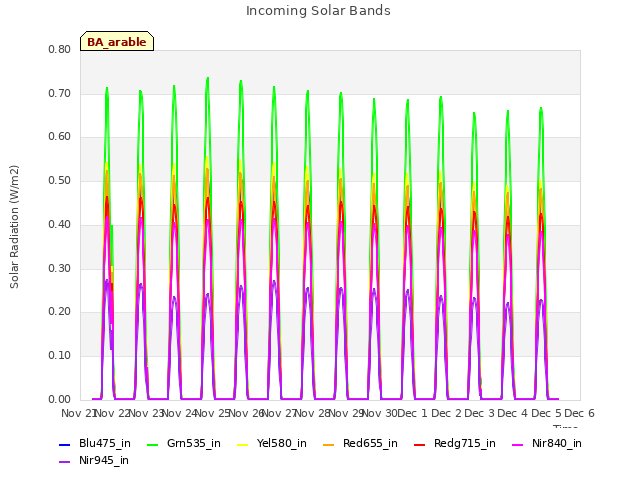The width and height of the screenshot is (640, 480).
Task: Click the 0.30 y-axis tick label
Action: coord(60,269)
